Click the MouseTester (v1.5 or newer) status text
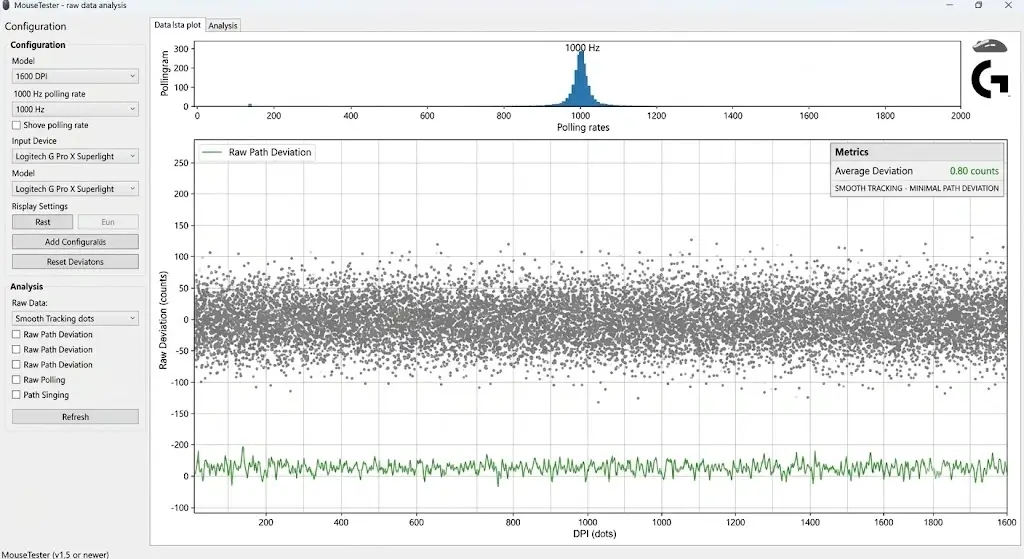This screenshot has height=559, width=1024. (56, 554)
